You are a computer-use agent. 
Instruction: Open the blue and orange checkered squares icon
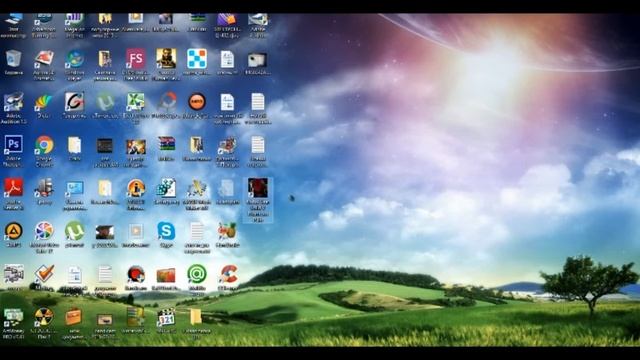coord(197,59)
